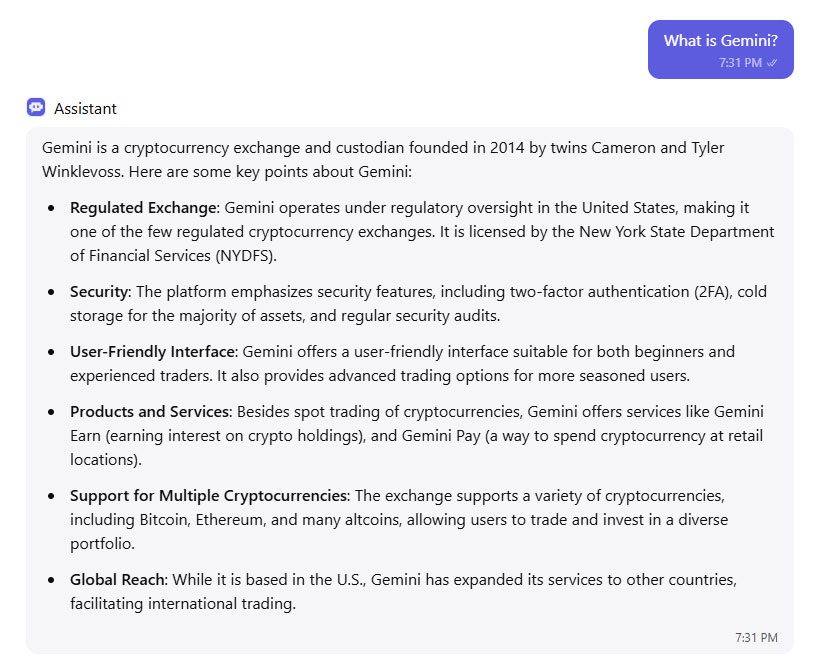Click the bold "User-Friendly Interface" heading
The width and height of the screenshot is (820, 660).
pyautogui.click(x=152, y=352)
